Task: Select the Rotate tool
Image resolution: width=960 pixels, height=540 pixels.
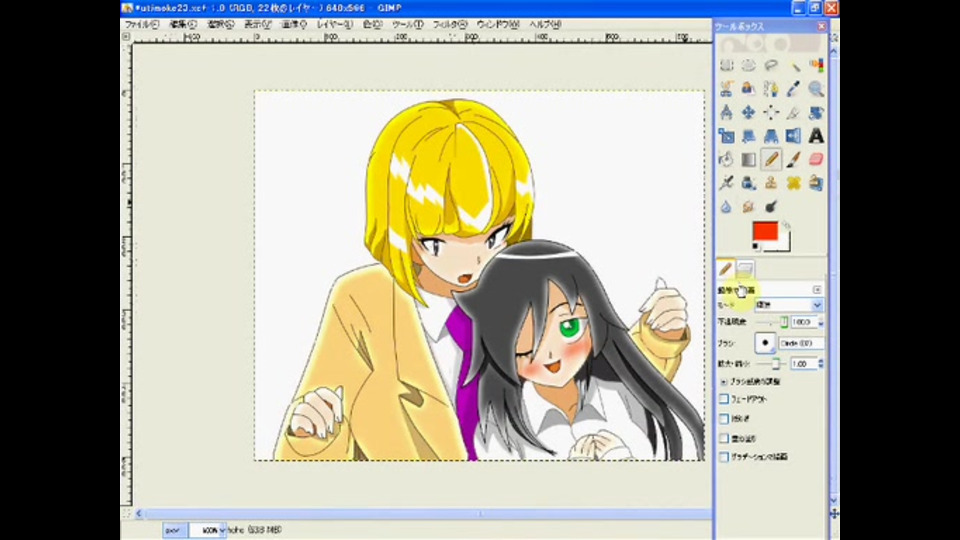Action: 816,112
